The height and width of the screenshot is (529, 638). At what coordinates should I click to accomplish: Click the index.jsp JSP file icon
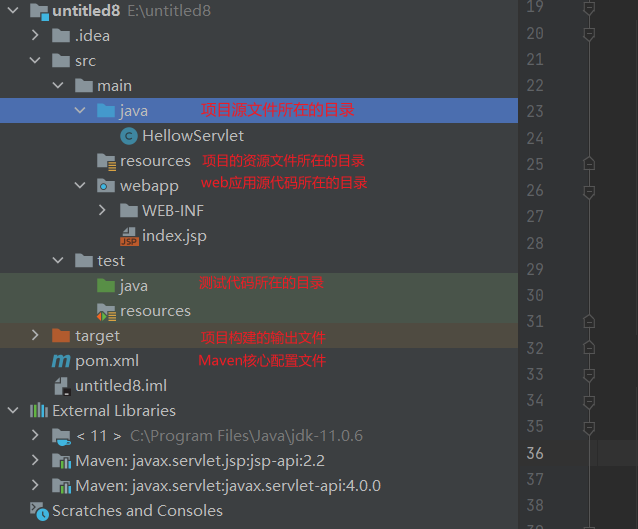click(129, 236)
